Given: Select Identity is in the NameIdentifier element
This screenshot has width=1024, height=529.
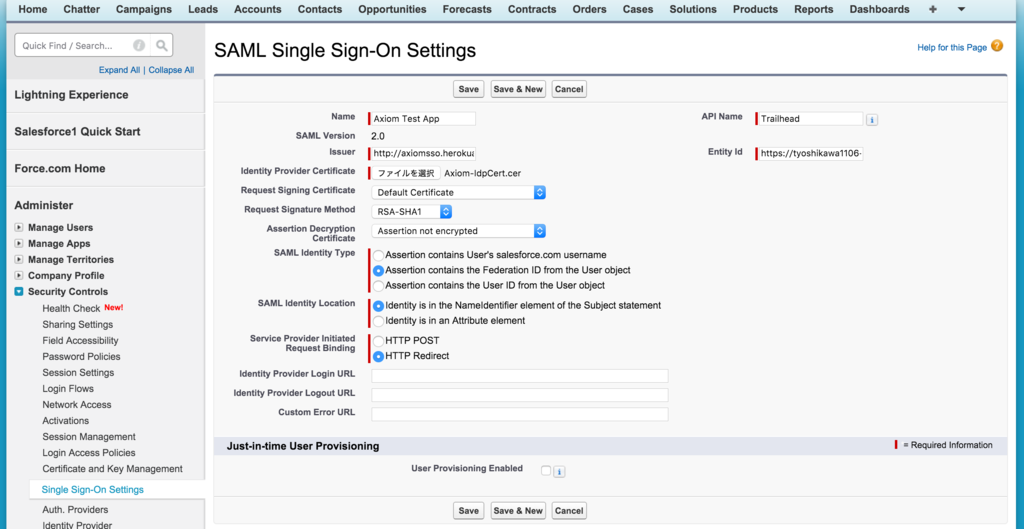Looking at the screenshot, I should (x=378, y=306).
